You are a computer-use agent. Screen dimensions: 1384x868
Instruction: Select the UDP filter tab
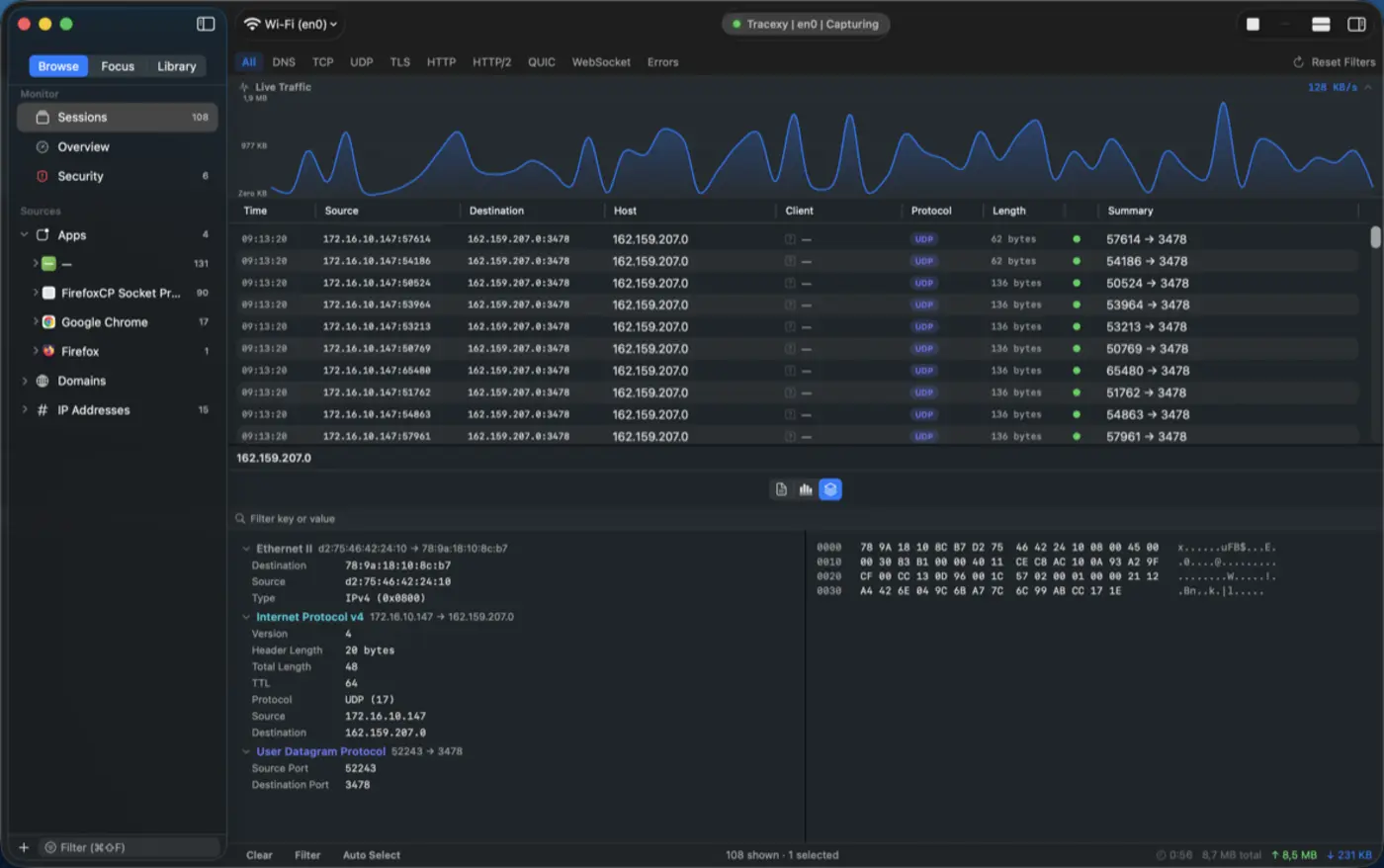[x=362, y=62]
